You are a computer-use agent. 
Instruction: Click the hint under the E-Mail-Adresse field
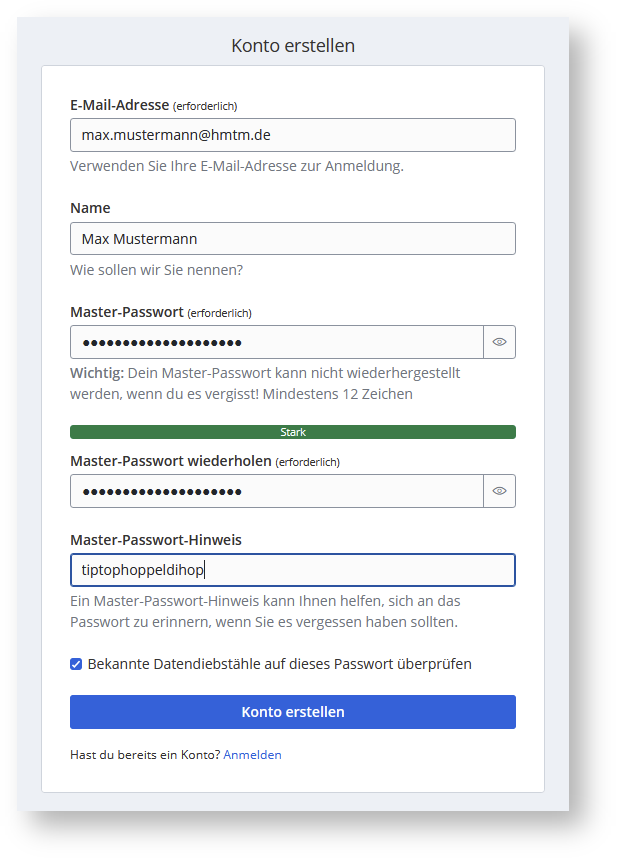click(x=236, y=166)
